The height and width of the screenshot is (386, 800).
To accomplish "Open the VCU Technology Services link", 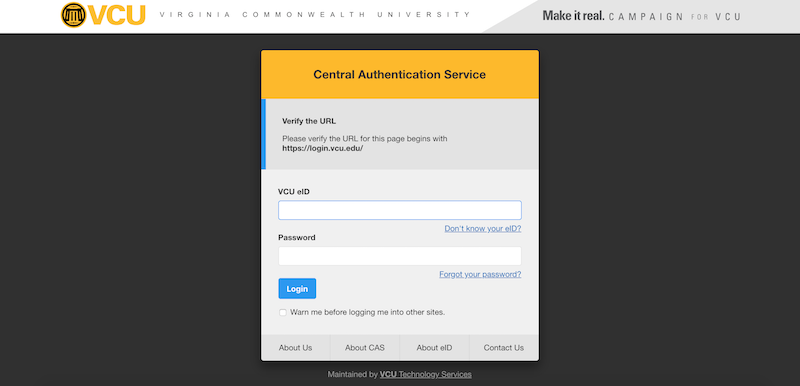I will [x=426, y=374].
